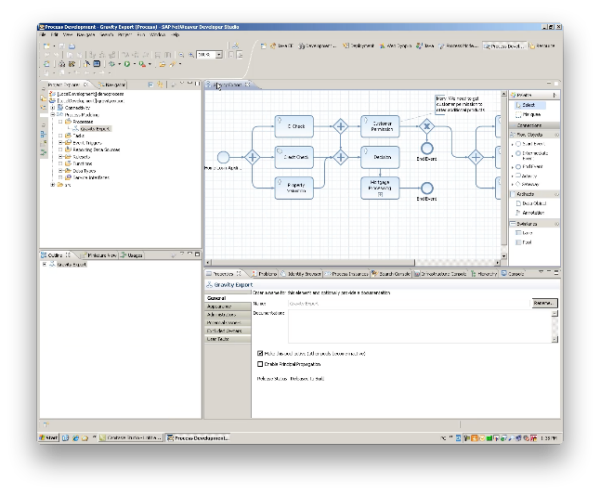This screenshot has height=495, width=600.
Task: Open the Usages tab
Action: 132,255
